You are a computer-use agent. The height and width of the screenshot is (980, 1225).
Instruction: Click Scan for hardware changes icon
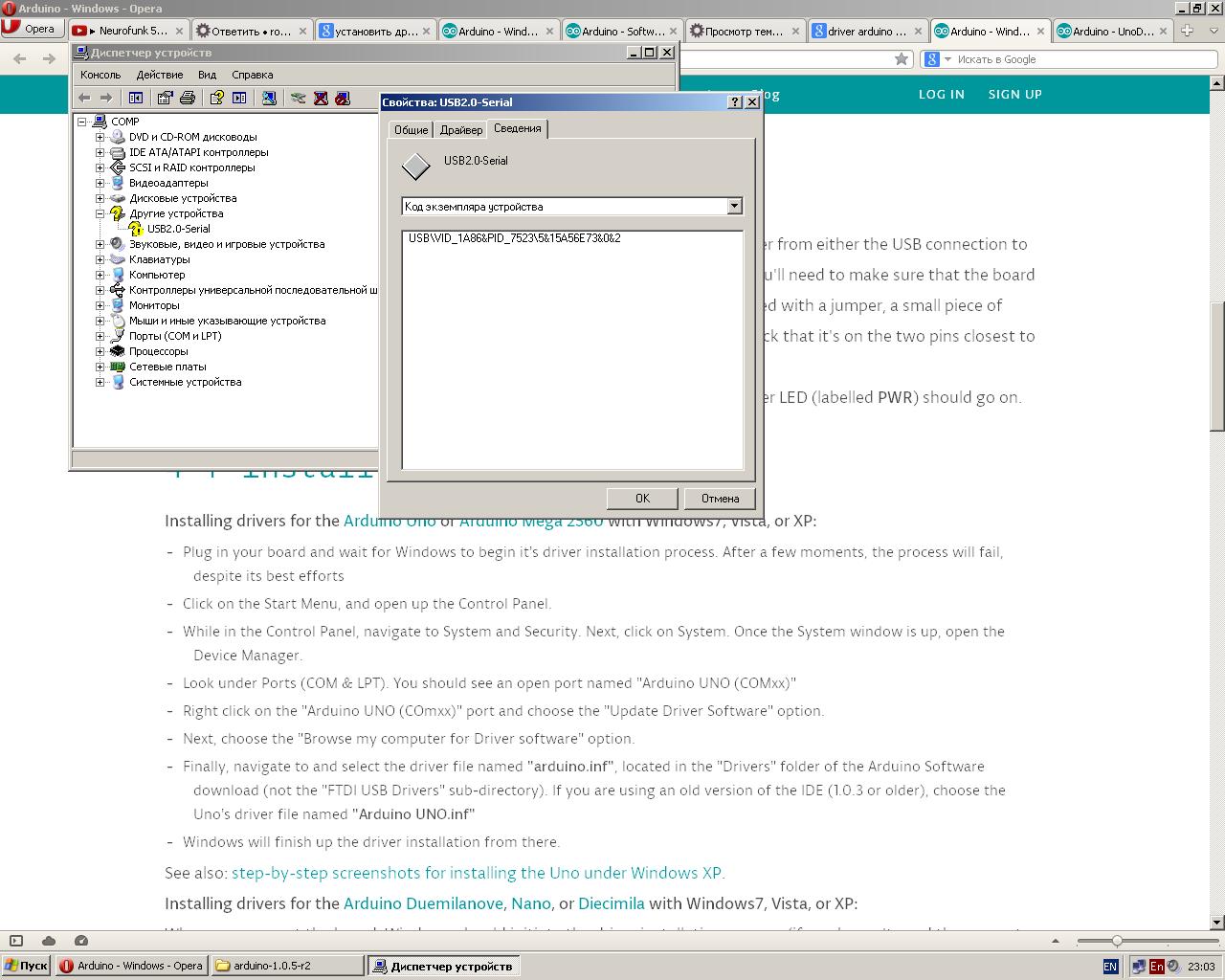point(269,98)
